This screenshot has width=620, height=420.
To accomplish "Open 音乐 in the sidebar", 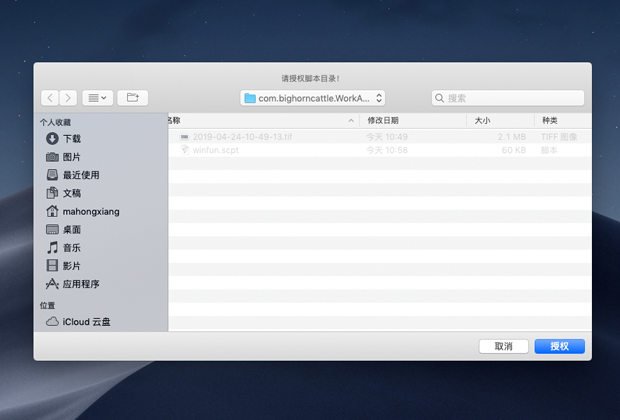I will click(x=72, y=248).
